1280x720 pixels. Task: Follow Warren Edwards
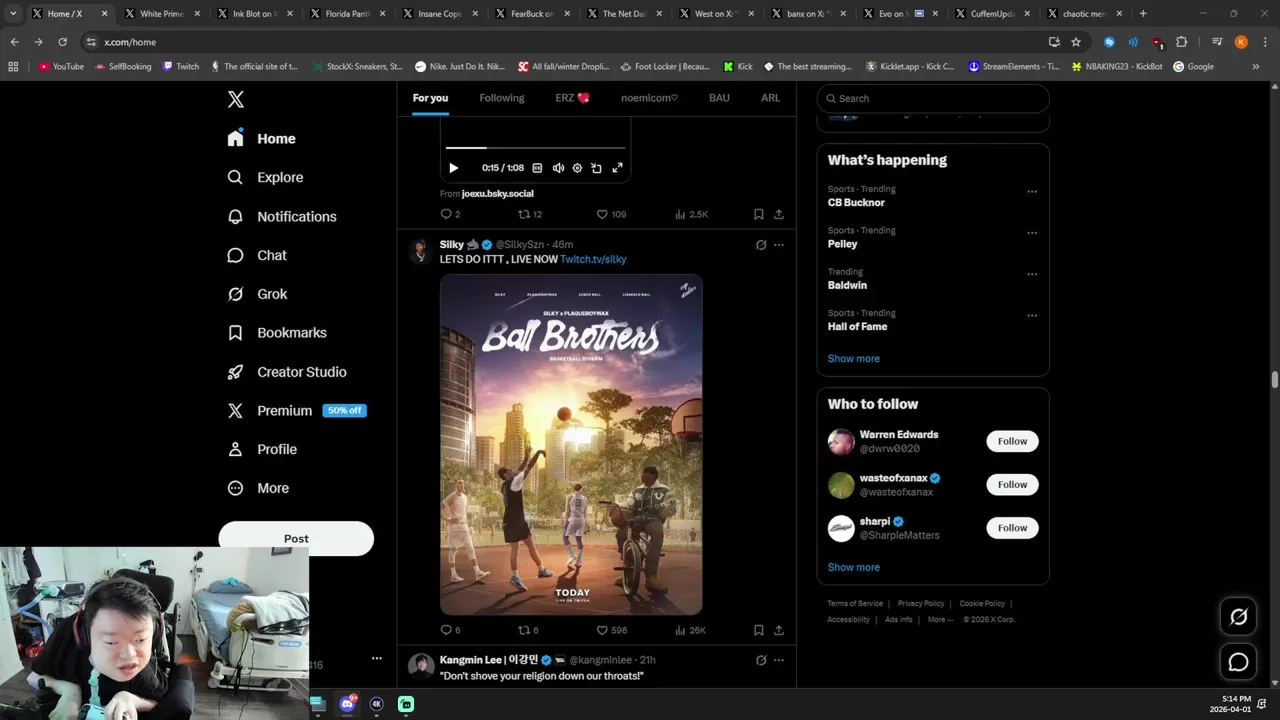click(1012, 441)
